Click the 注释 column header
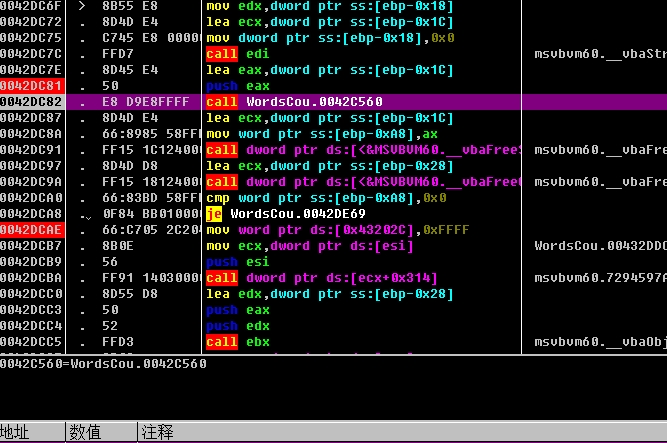 (157, 432)
